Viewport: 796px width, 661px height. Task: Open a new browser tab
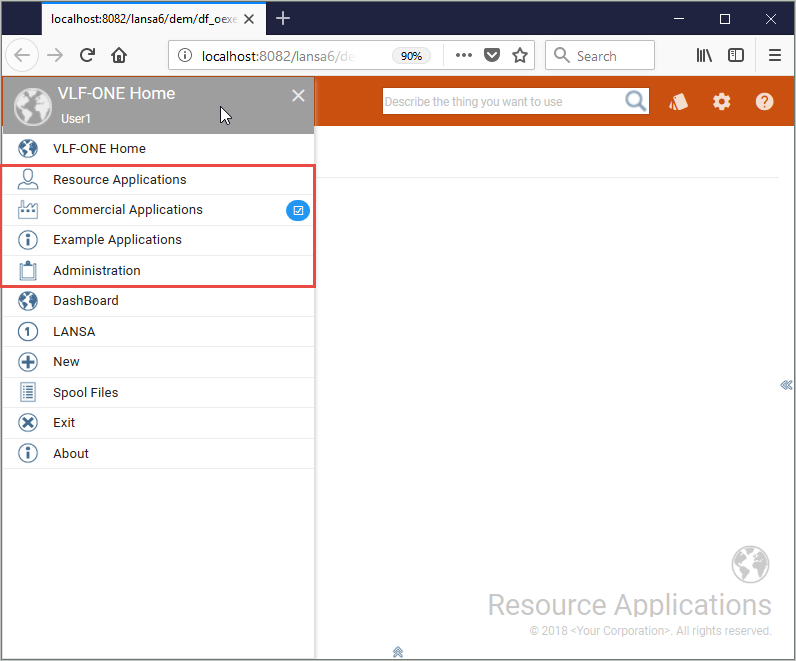[283, 19]
